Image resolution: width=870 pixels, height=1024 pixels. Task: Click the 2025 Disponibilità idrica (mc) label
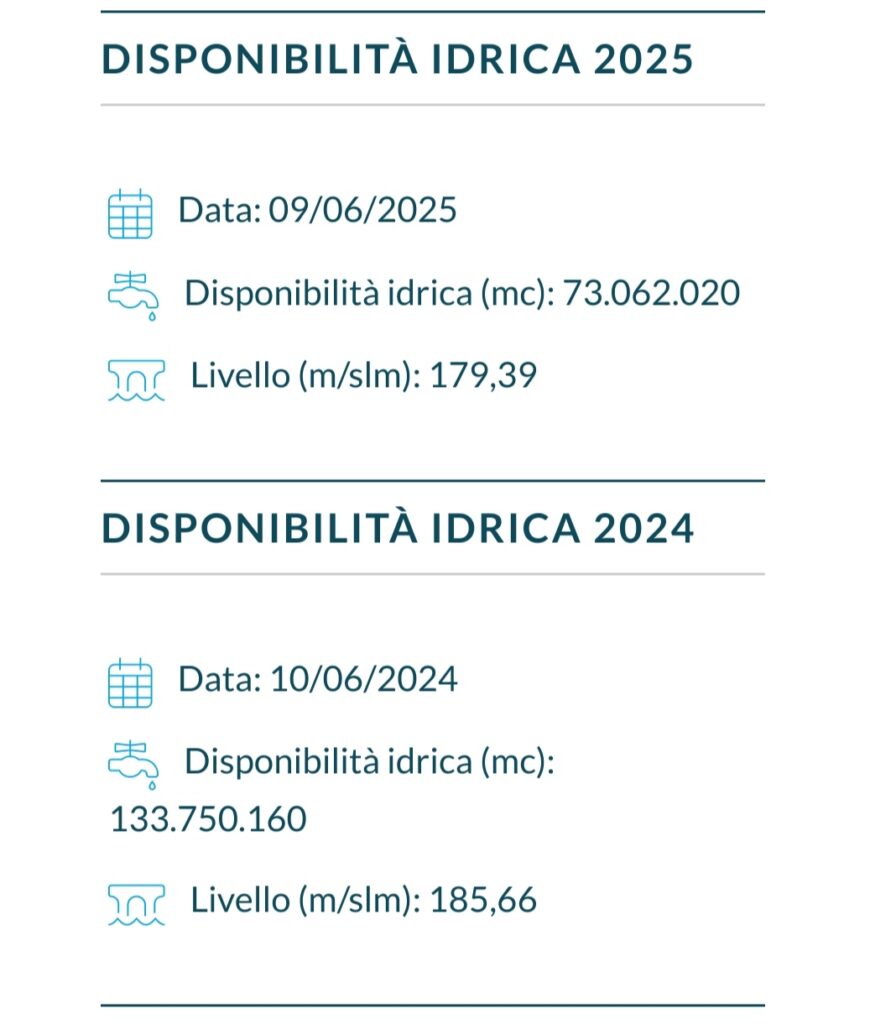click(x=370, y=293)
